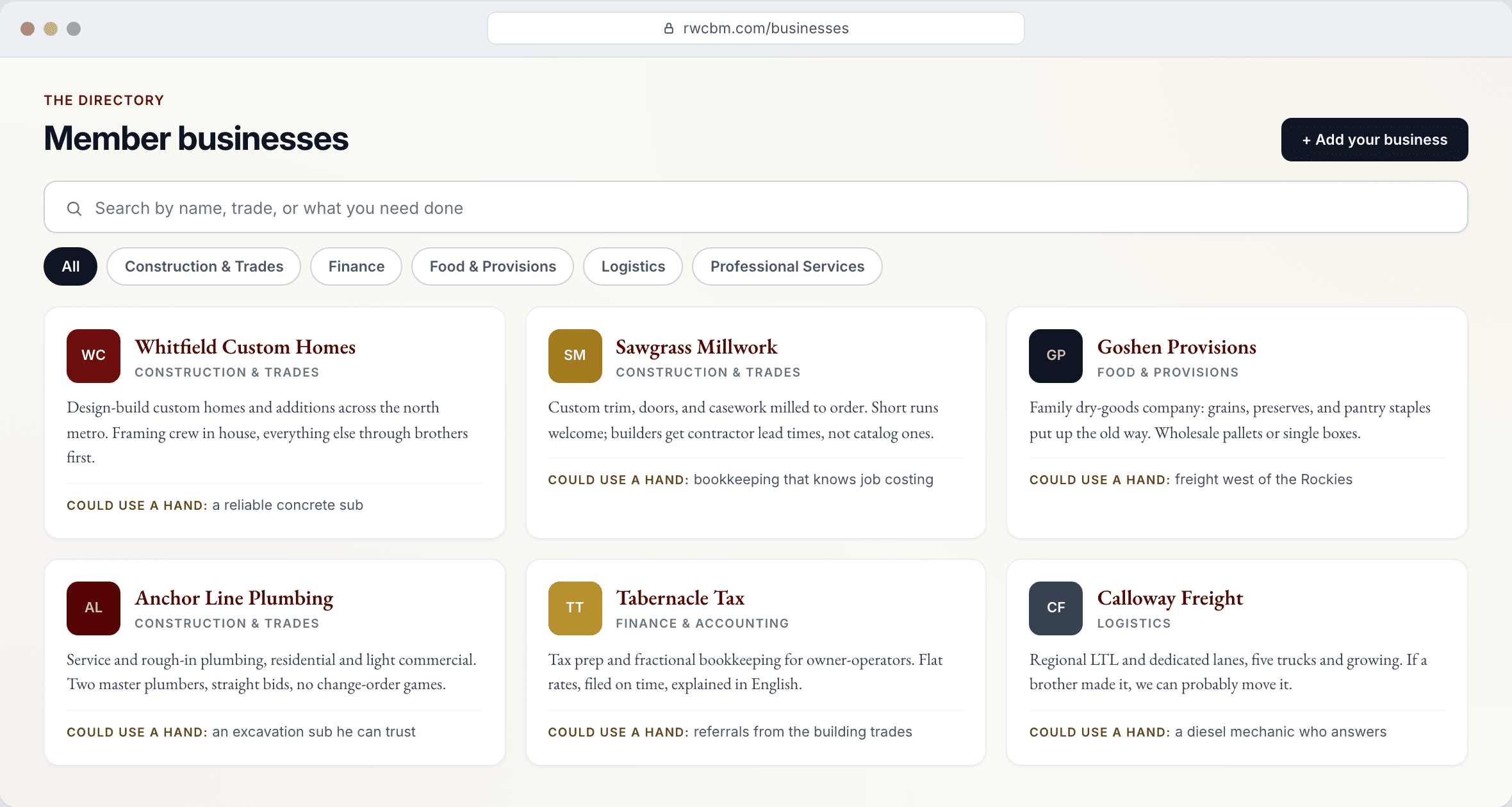Click the red window close dot

click(28, 29)
